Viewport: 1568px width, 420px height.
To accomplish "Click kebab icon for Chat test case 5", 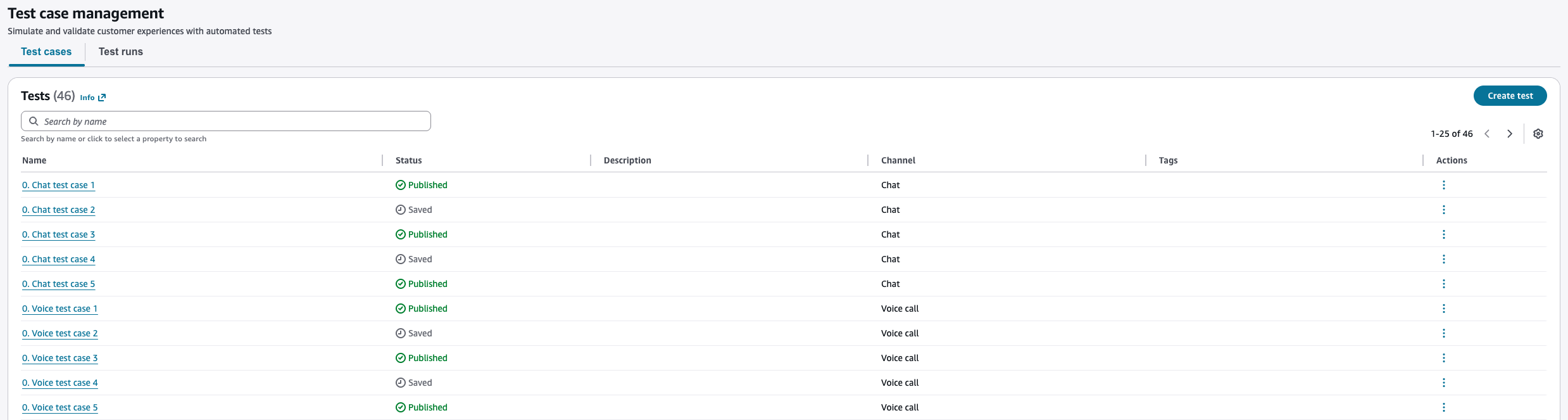I will [x=1443, y=284].
